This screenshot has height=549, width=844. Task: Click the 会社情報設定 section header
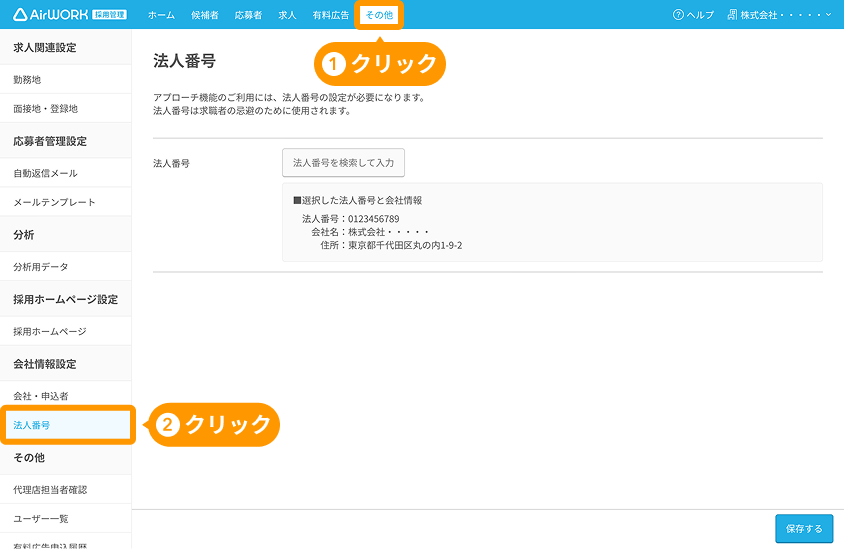pyautogui.click(x=45, y=364)
